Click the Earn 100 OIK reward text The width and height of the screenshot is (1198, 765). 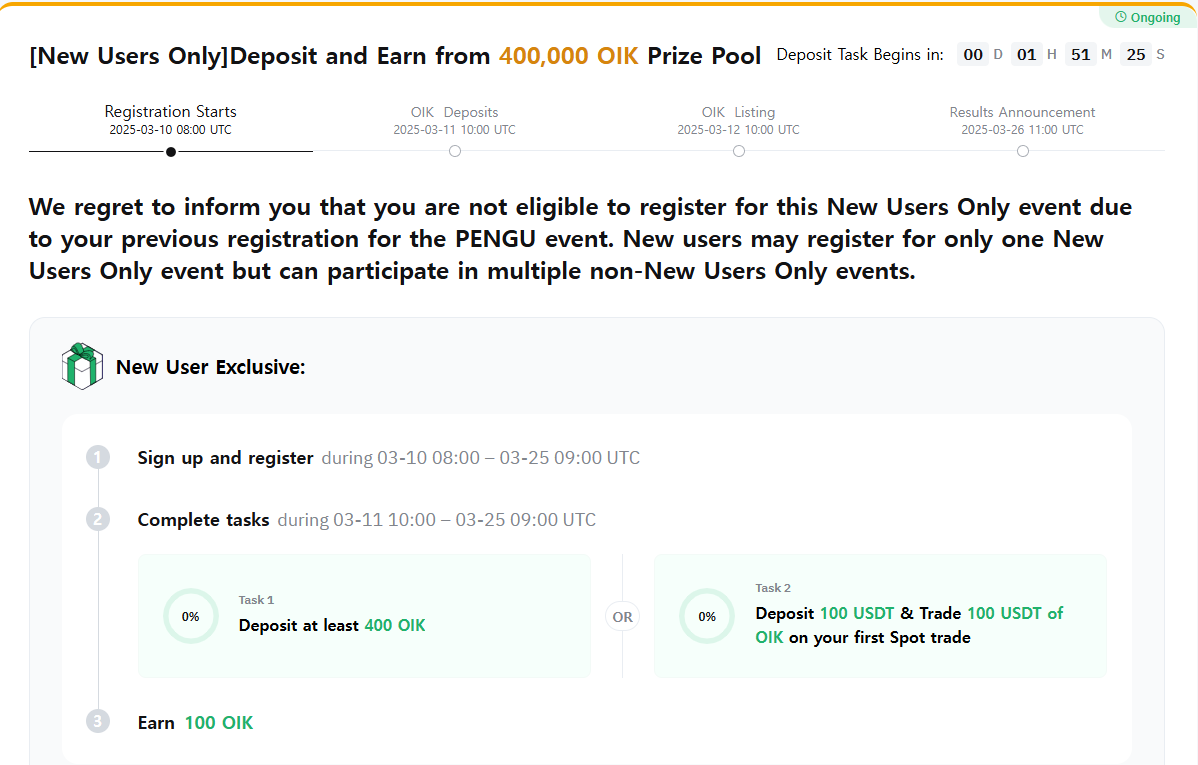coord(196,722)
